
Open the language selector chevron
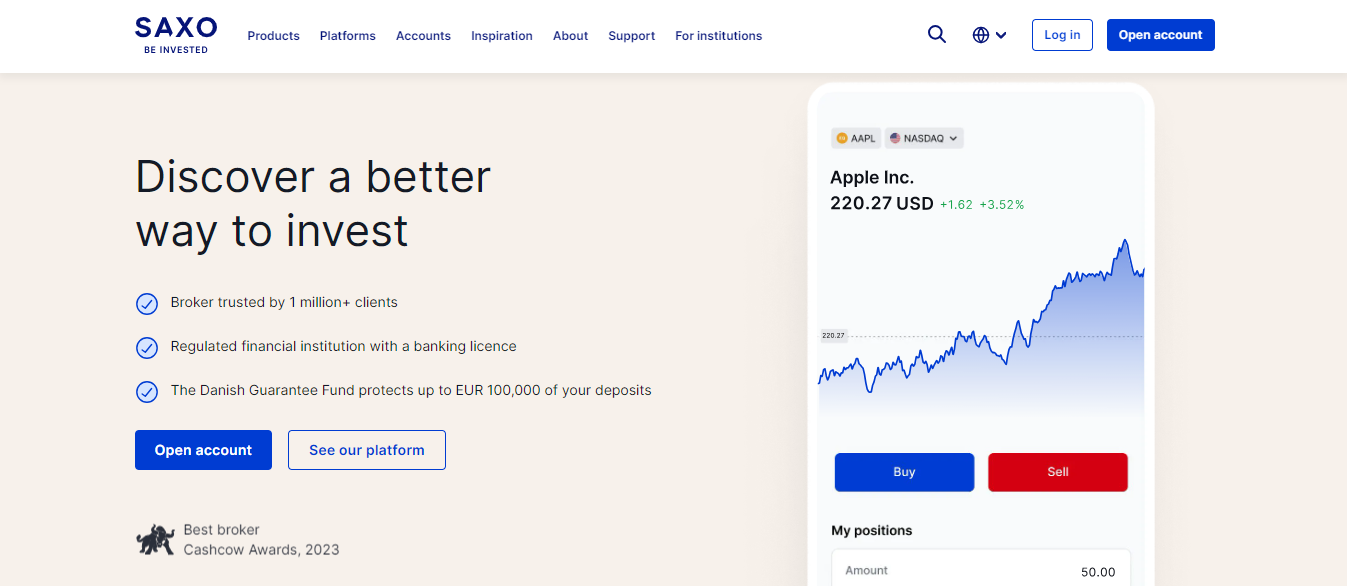(x=1001, y=34)
